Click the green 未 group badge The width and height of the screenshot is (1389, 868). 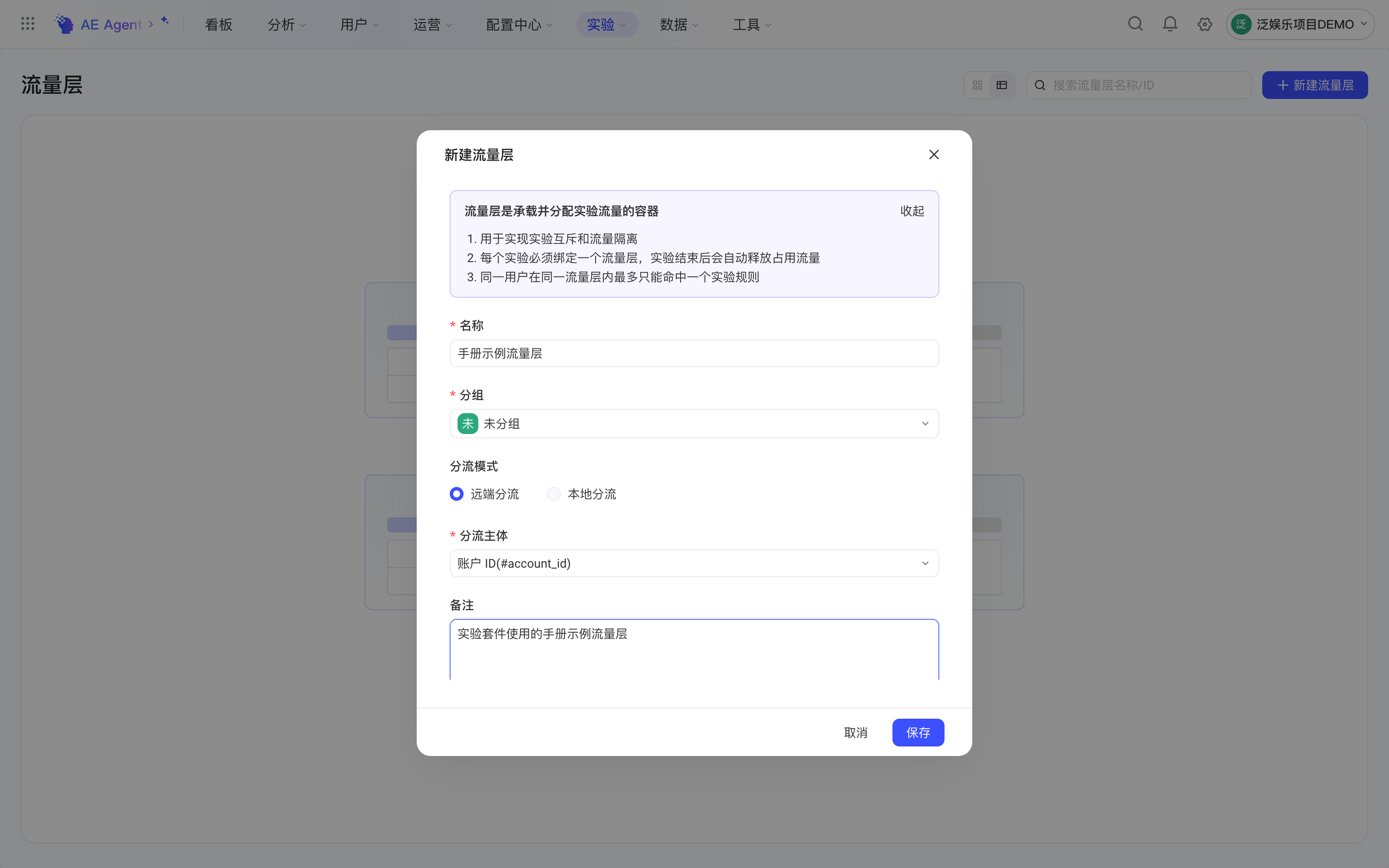468,424
